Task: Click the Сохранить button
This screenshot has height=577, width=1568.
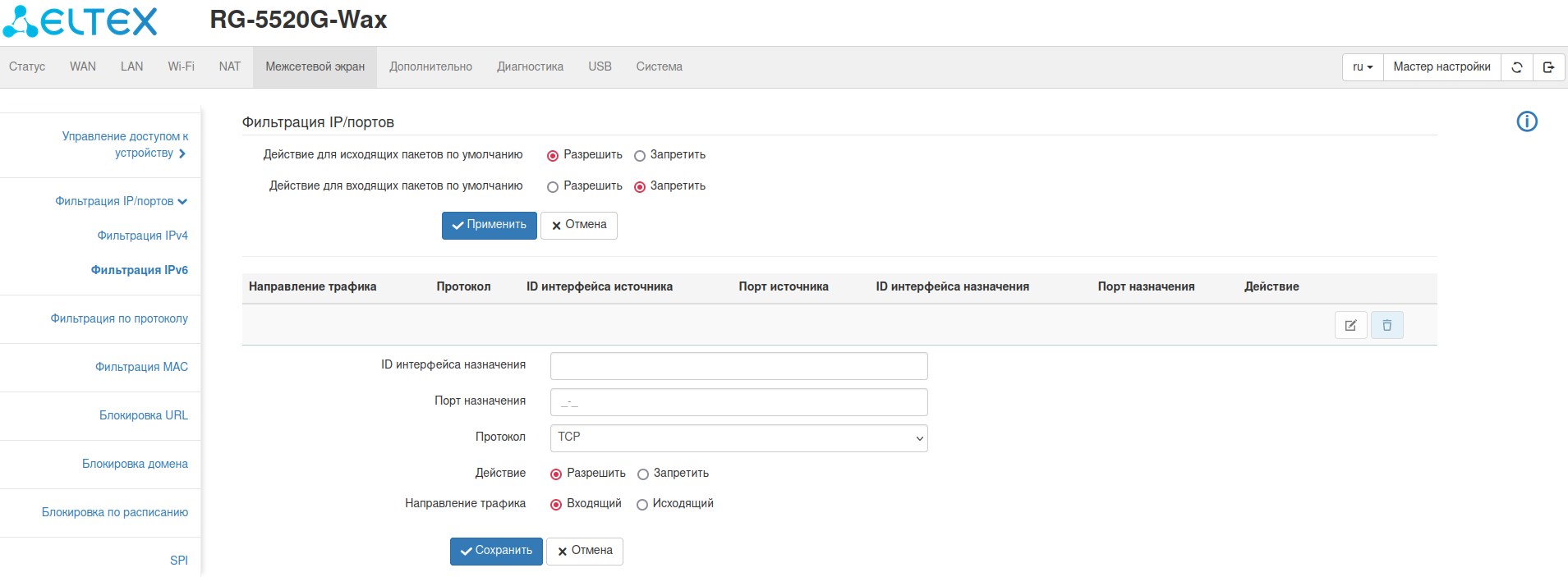Action: tap(496, 551)
